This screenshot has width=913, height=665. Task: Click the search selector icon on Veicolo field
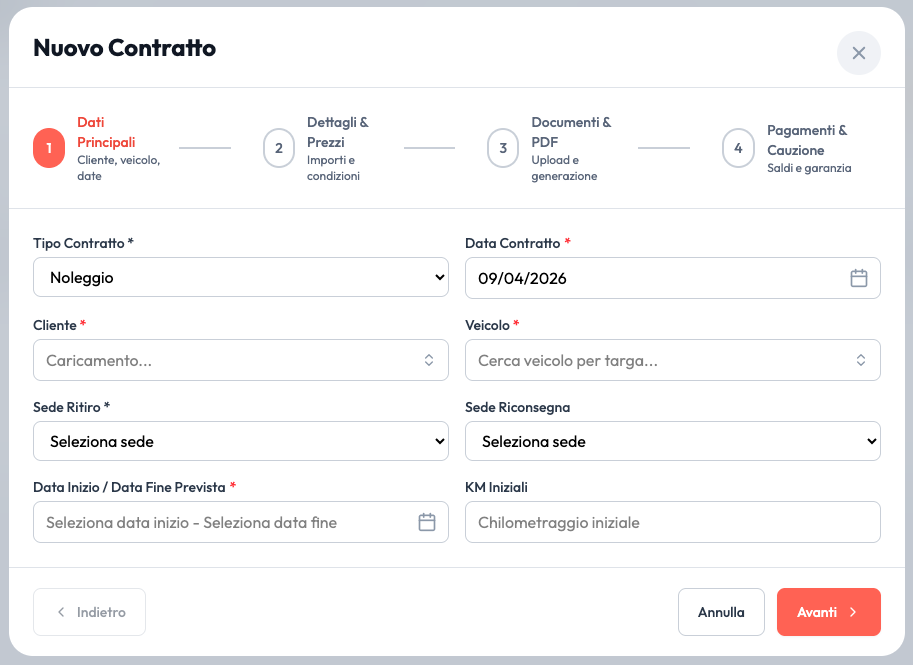860,359
